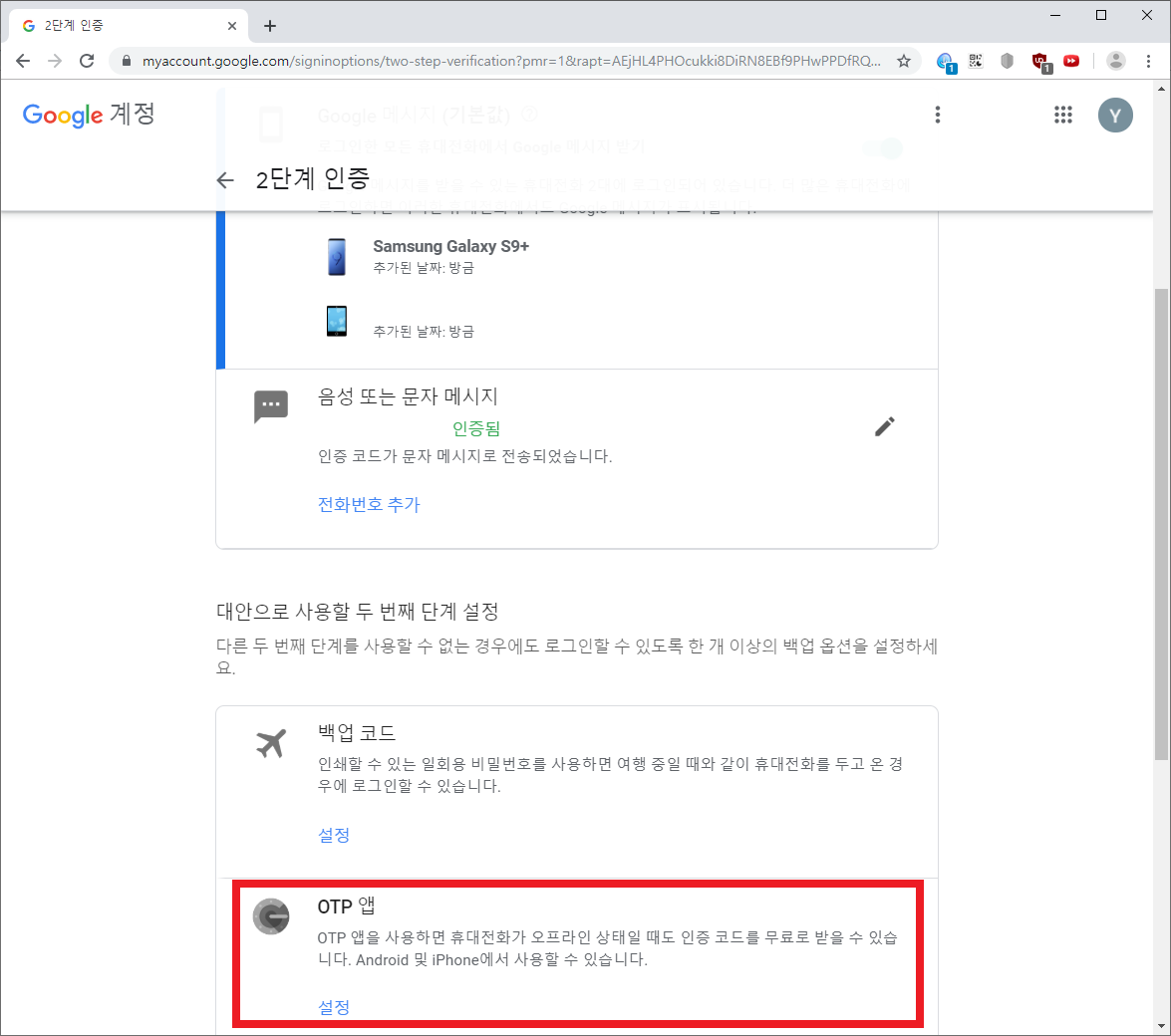Open the Google apps grid
The height and width of the screenshot is (1036, 1171).
(1062, 115)
